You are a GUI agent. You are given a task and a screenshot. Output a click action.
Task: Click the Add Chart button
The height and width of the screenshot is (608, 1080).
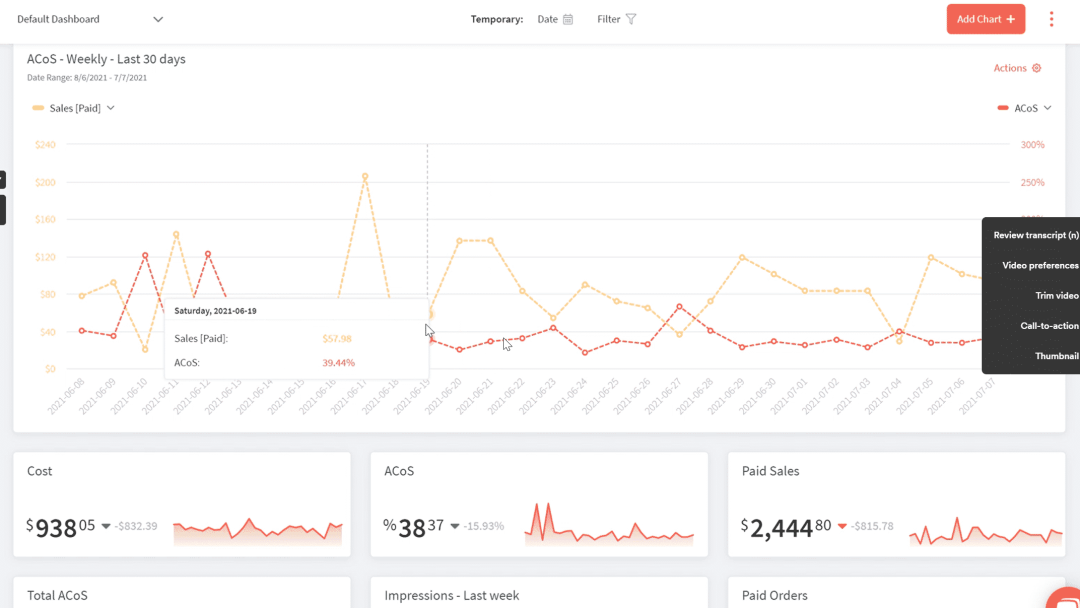coord(985,18)
